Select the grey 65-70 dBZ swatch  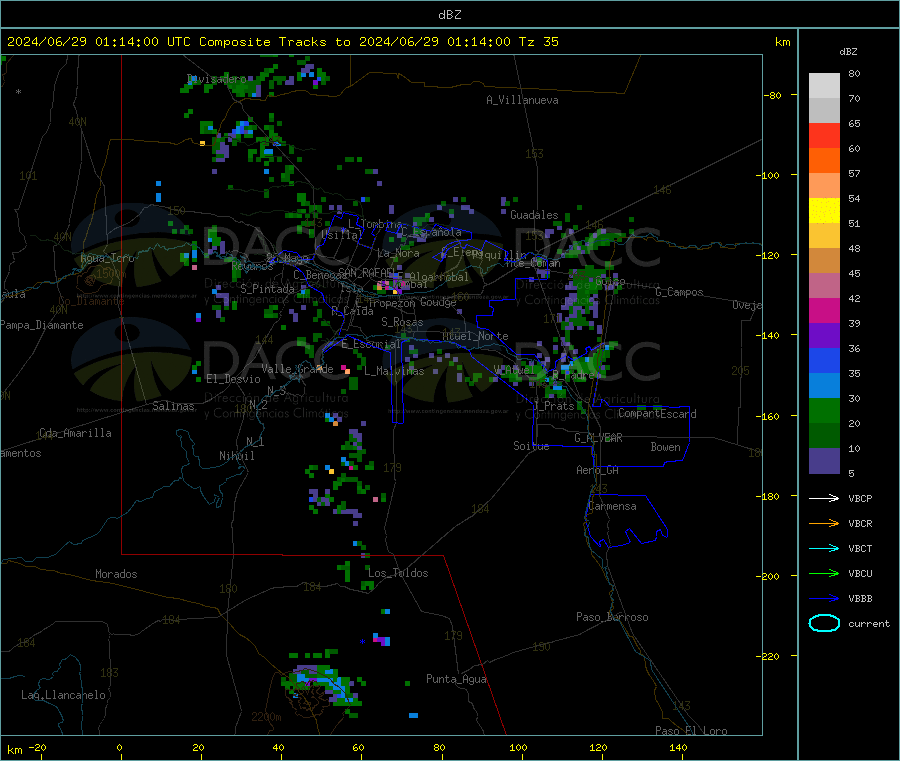pos(824,111)
